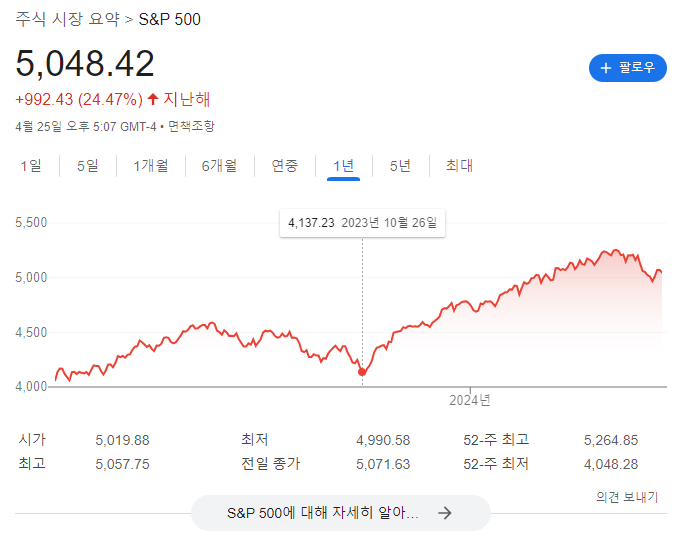Click the arrow icon in the learn-more button
Image resolution: width=699 pixels, height=547 pixels.
444,513
